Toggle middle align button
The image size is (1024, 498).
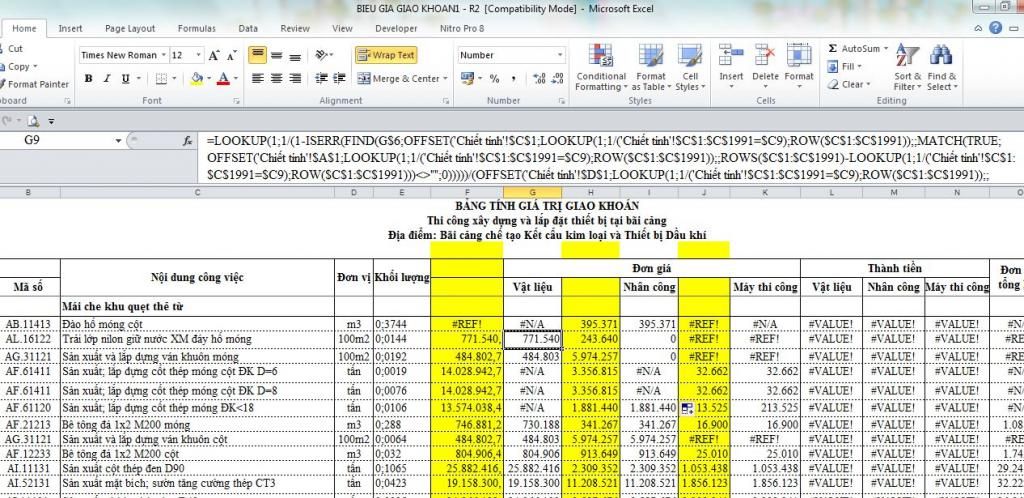276,55
